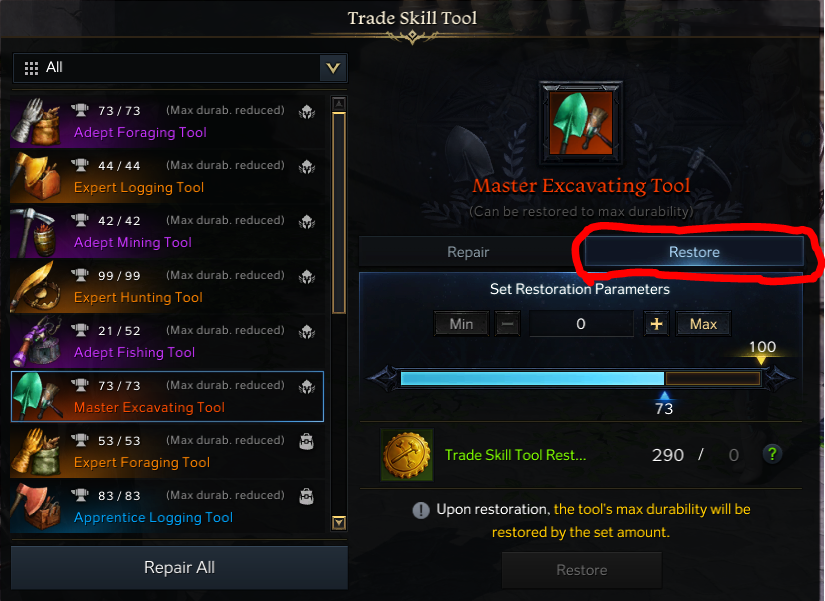Click the Expert Hunting Tool icon
Image resolution: width=825 pixels, height=601 pixels.
(x=36, y=287)
